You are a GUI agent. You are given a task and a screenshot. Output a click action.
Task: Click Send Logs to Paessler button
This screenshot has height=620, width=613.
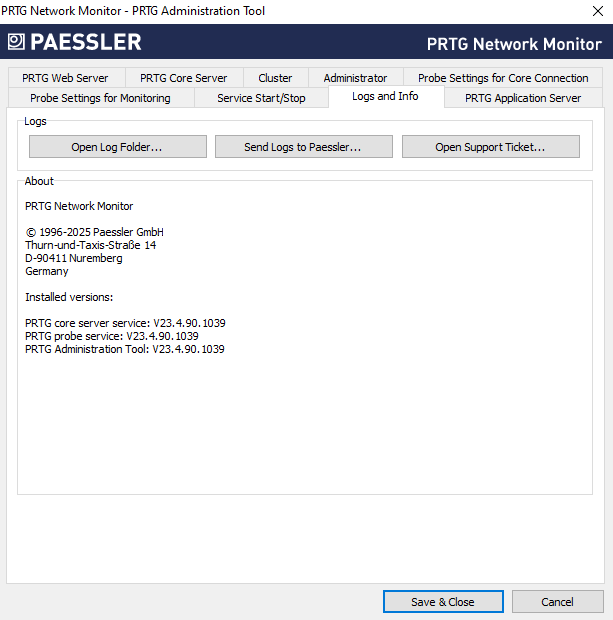click(x=303, y=147)
